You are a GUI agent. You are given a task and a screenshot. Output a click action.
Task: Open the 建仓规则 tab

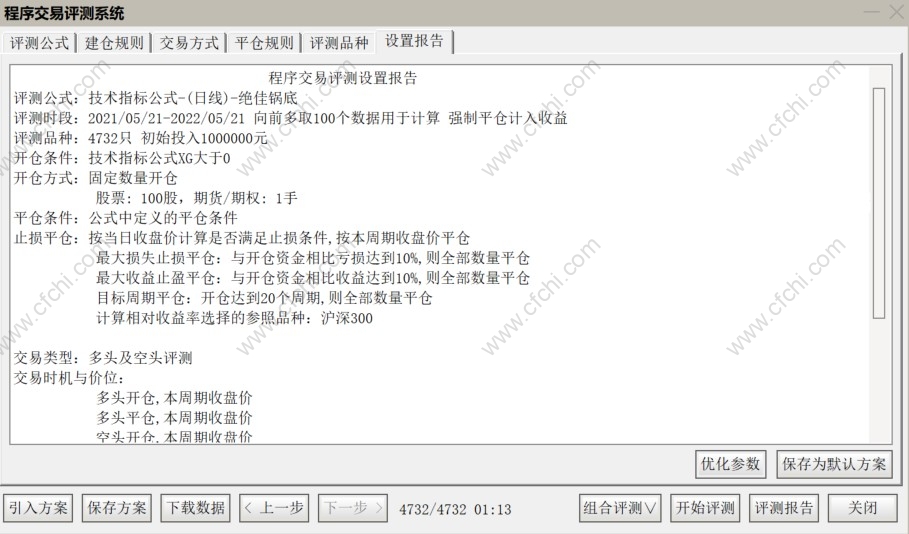tap(114, 43)
